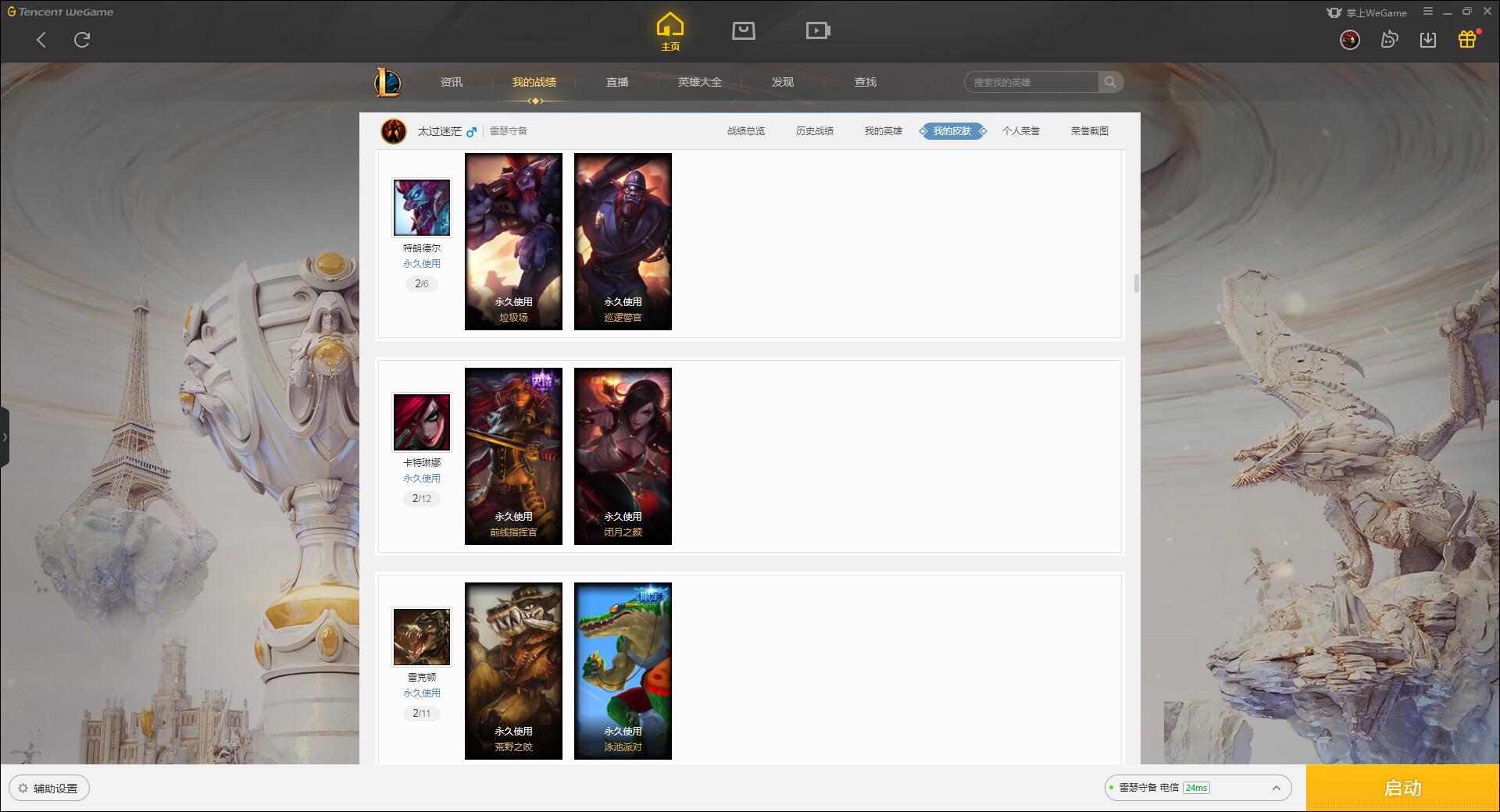
Task: Click the 2/6 skin count badge
Action: coord(422,284)
